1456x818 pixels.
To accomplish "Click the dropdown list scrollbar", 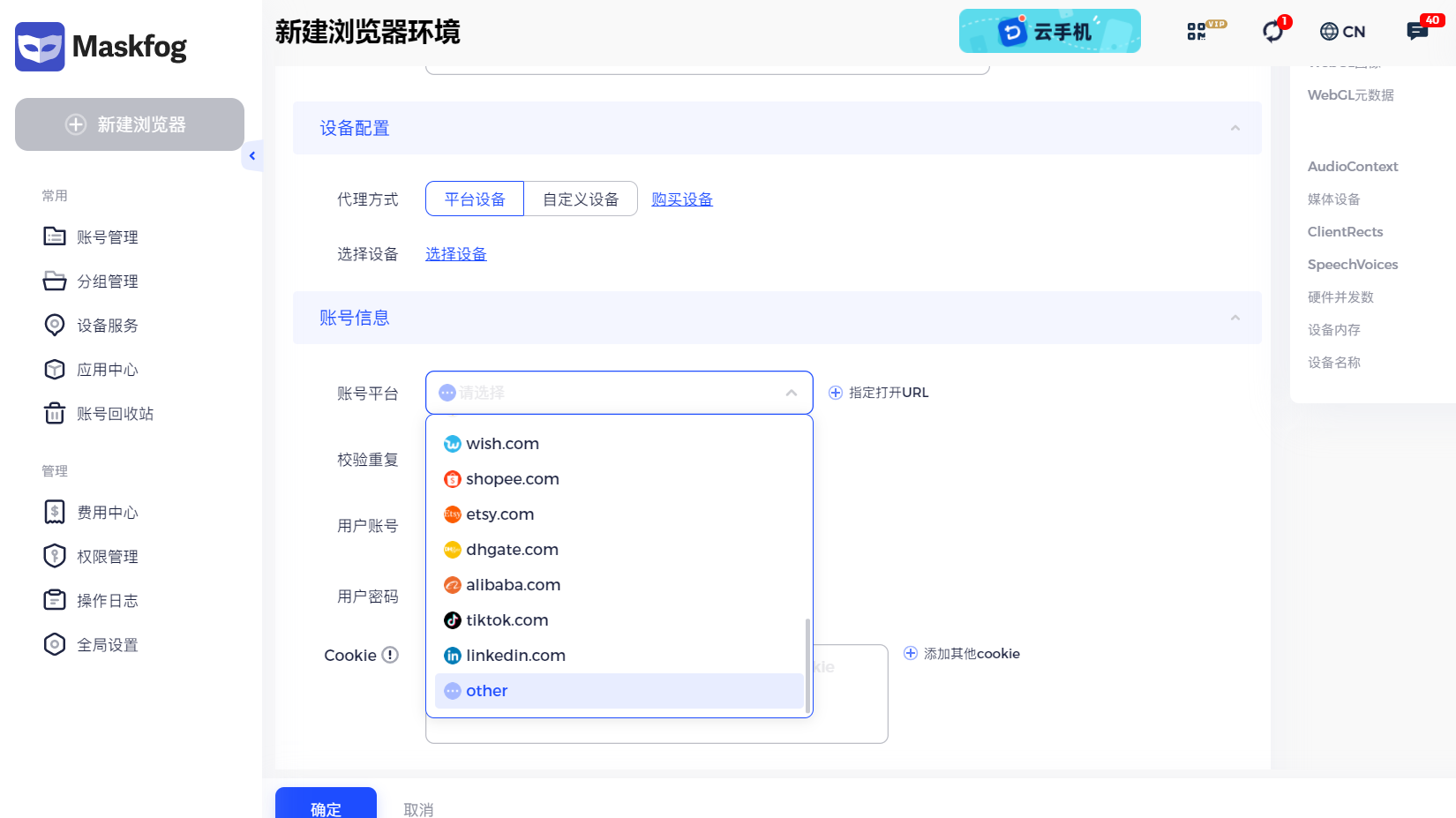I will click(807, 664).
